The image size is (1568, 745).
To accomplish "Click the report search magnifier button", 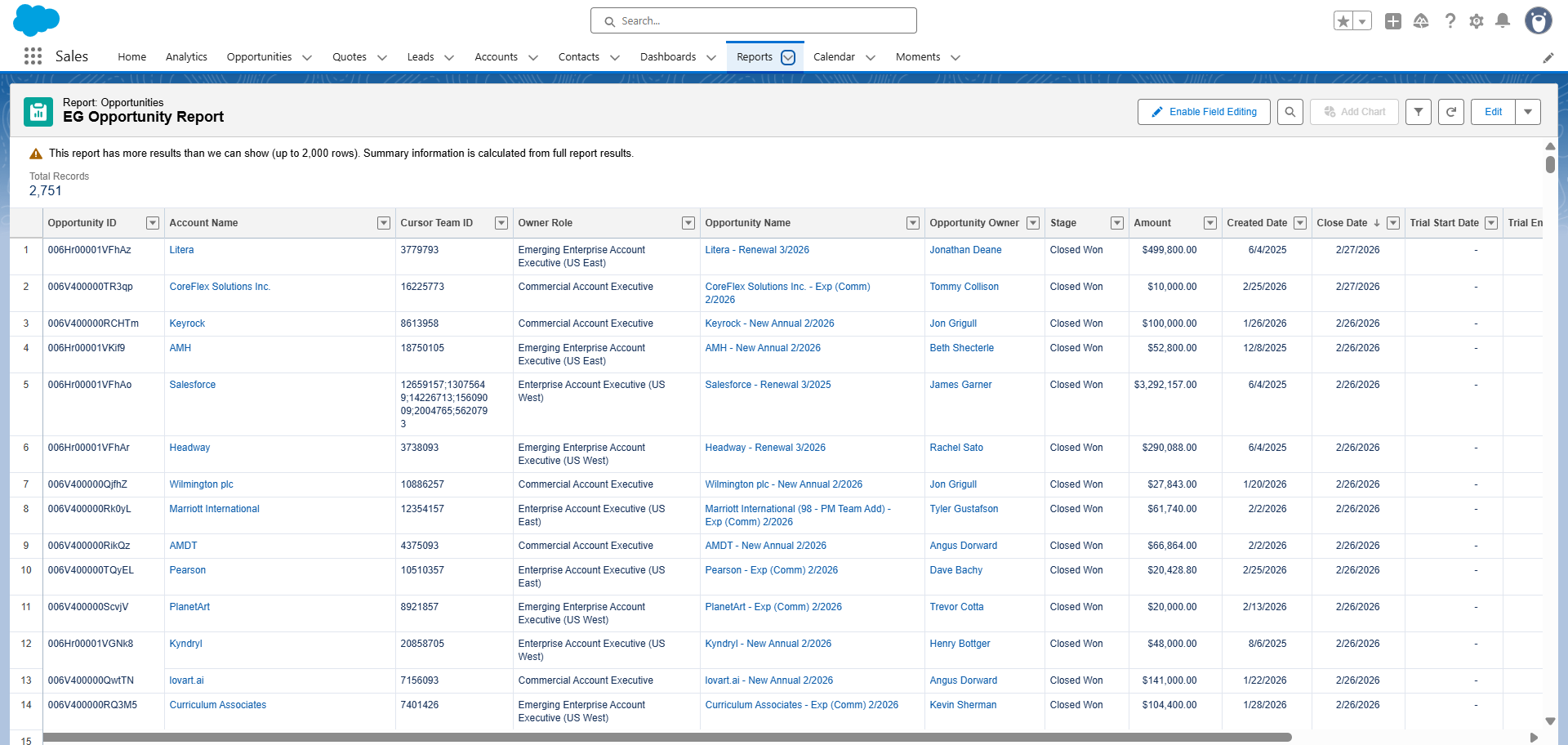I will pos(1290,112).
